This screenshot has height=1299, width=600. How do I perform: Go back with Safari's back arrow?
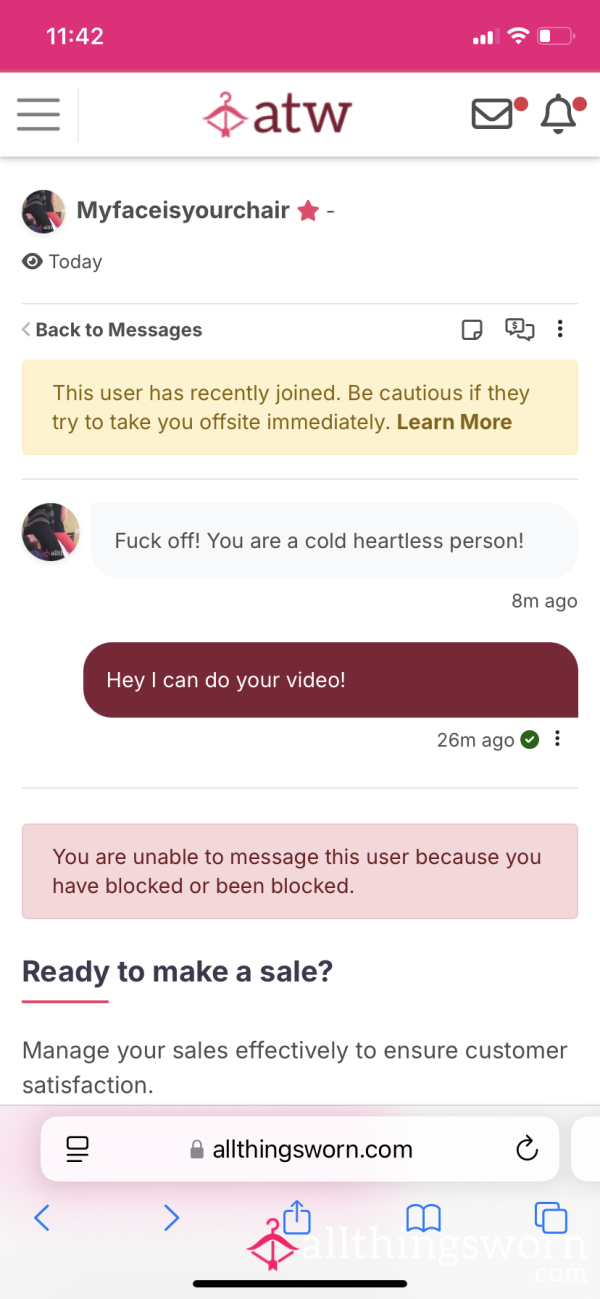tap(42, 1217)
